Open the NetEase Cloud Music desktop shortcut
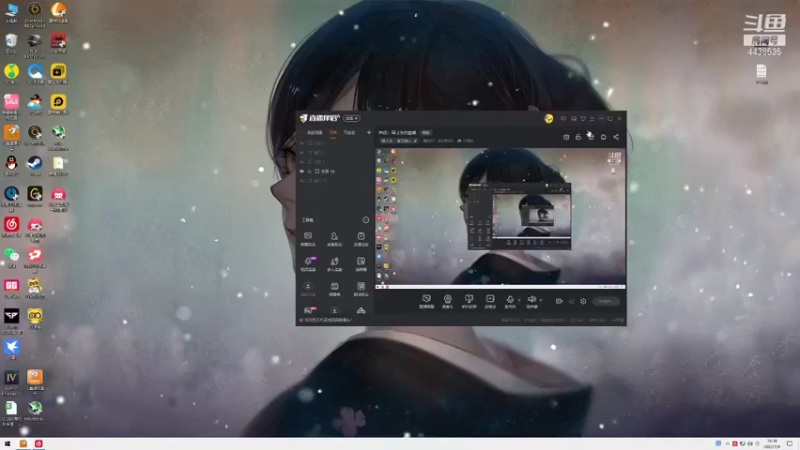This screenshot has height=450, width=800. click(x=11, y=227)
